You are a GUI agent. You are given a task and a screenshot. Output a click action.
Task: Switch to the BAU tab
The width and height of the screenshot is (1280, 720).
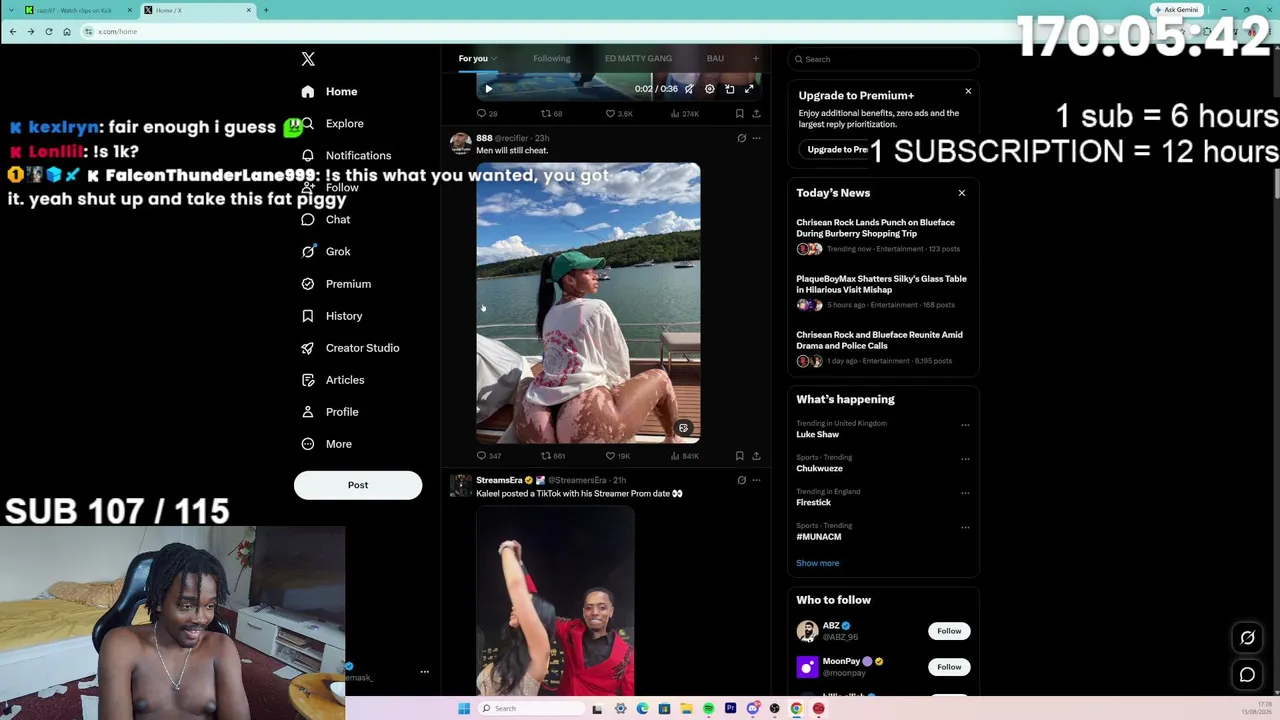point(715,58)
